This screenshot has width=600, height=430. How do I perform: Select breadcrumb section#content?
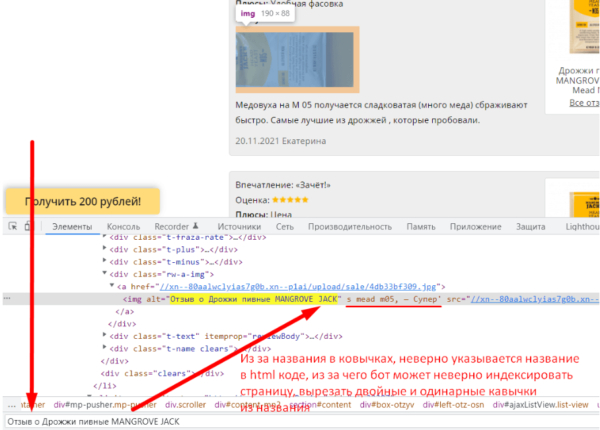(x=320, y=405)
